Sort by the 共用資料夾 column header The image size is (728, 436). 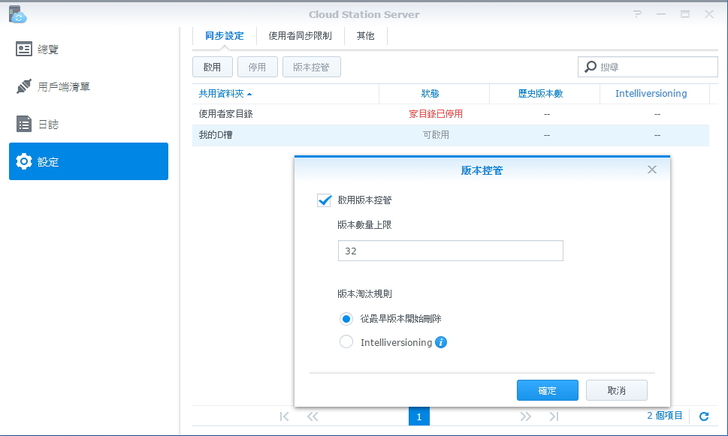pos(225,93)
